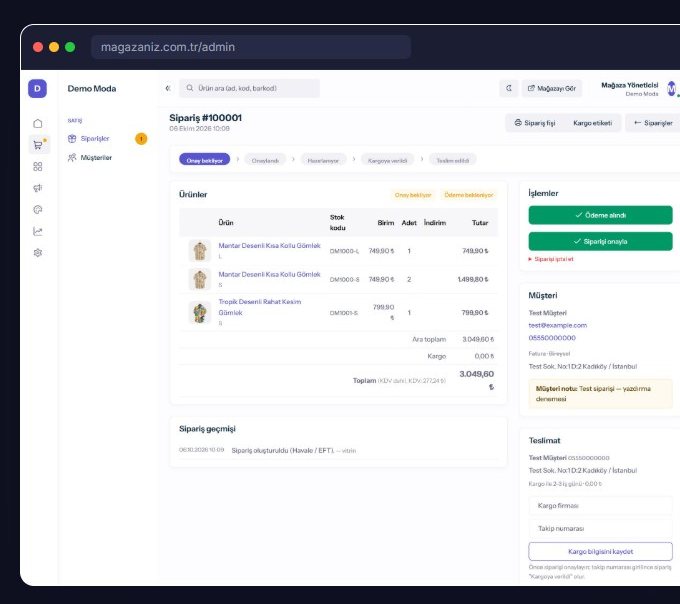The height and width of the screenshot is (604, 680).
Task: Click the Mağazayı Gör button
Action: tap(552, 88)
